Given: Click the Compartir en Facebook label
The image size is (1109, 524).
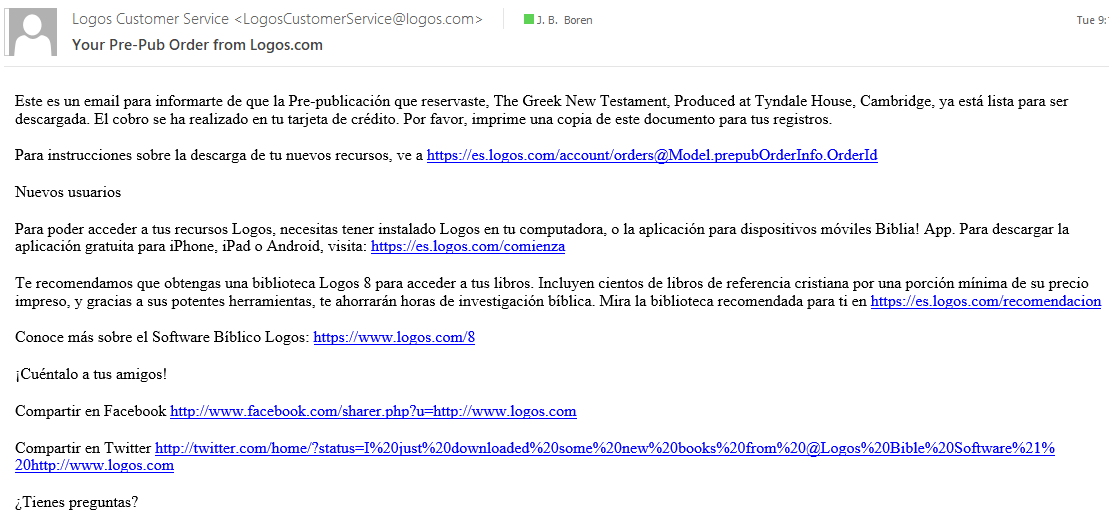Looking at the screenshot, I should tap(91, 411).
